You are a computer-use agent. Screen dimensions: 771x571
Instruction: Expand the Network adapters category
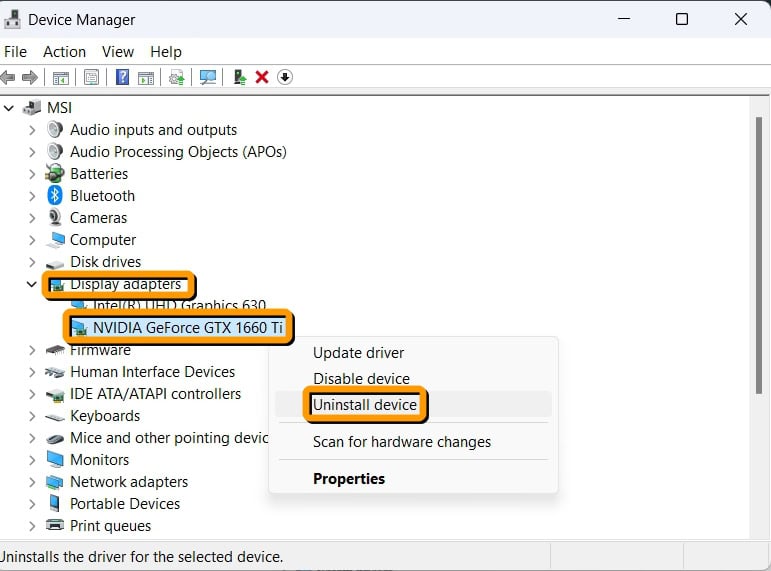(x=32, y=482)
